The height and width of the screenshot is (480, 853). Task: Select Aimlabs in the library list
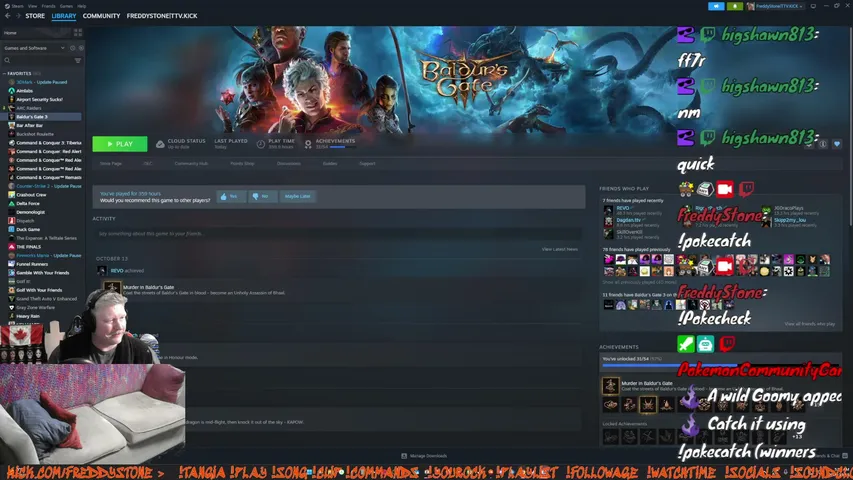click(x=24, y=91)
